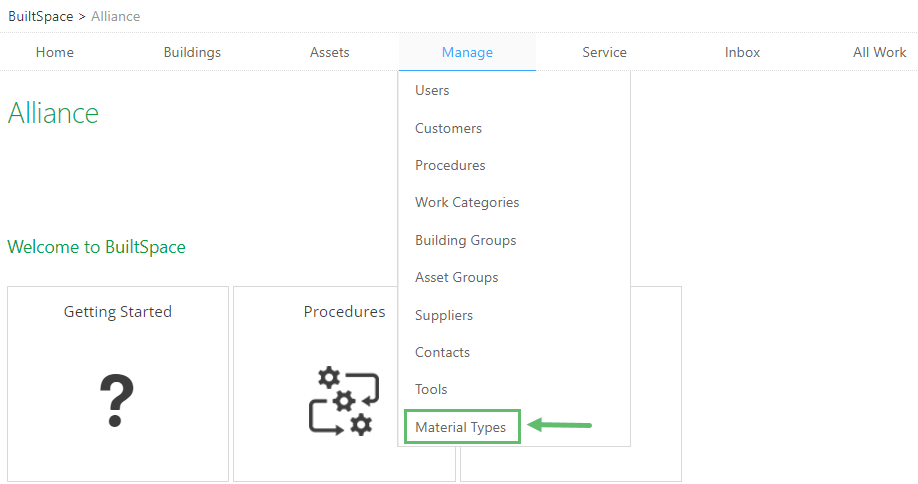The width and height of the screenshot is (918, 484).
Task: Select Suppliers in the Manage menu
Action: coord(444,315)
